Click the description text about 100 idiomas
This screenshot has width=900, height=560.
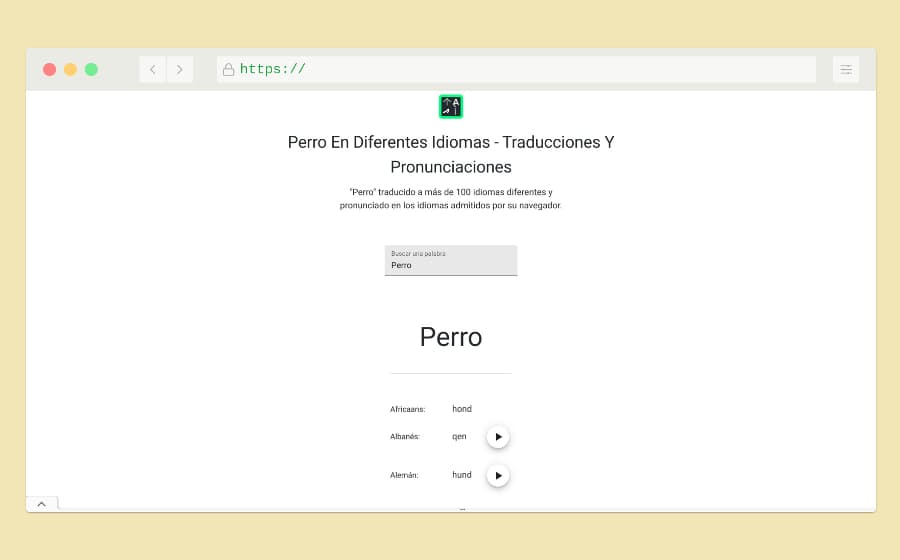(x=451, y=199)
